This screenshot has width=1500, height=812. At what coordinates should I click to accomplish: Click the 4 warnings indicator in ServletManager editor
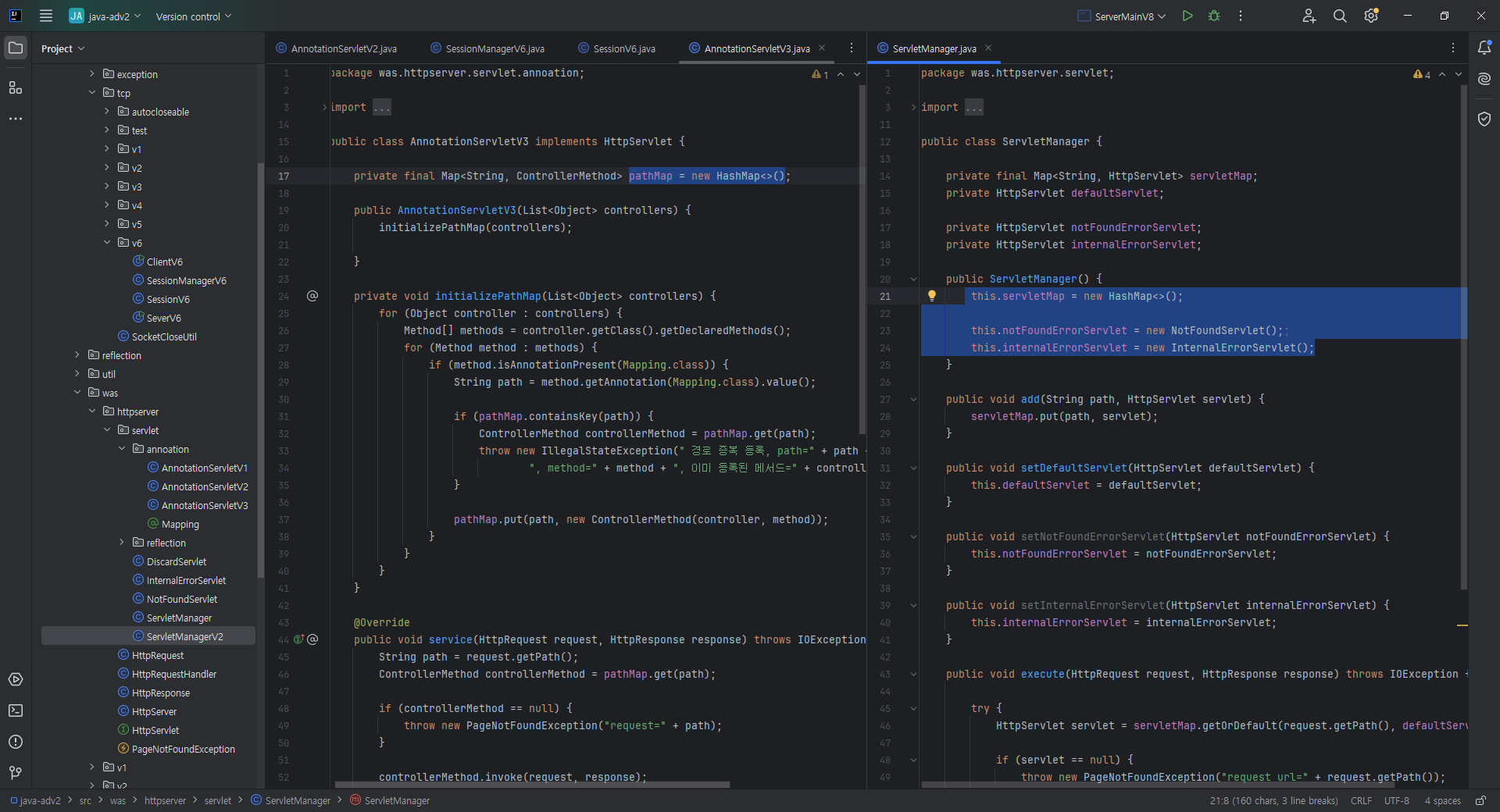point(1422,74)
